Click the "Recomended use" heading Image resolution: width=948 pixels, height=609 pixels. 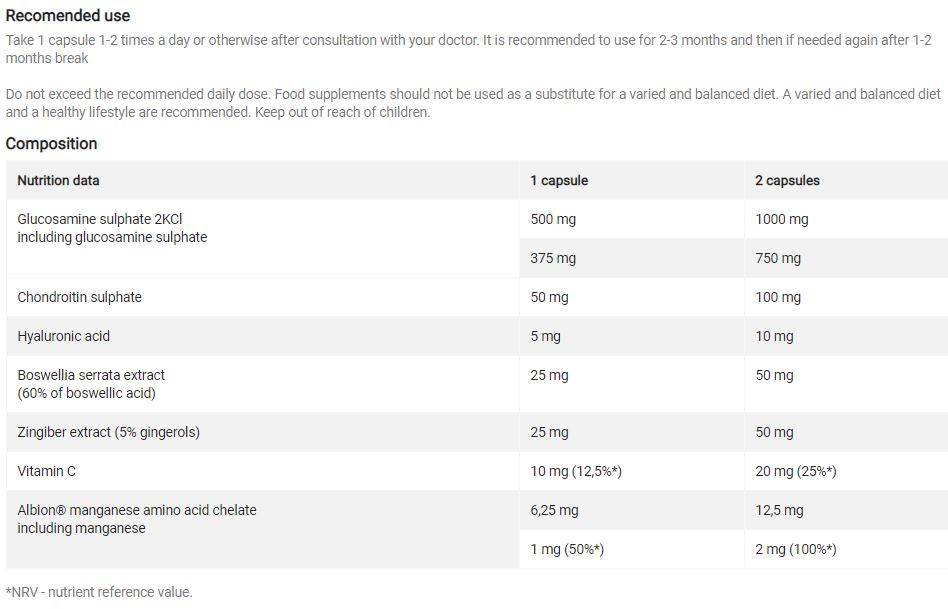coord(68,16)
